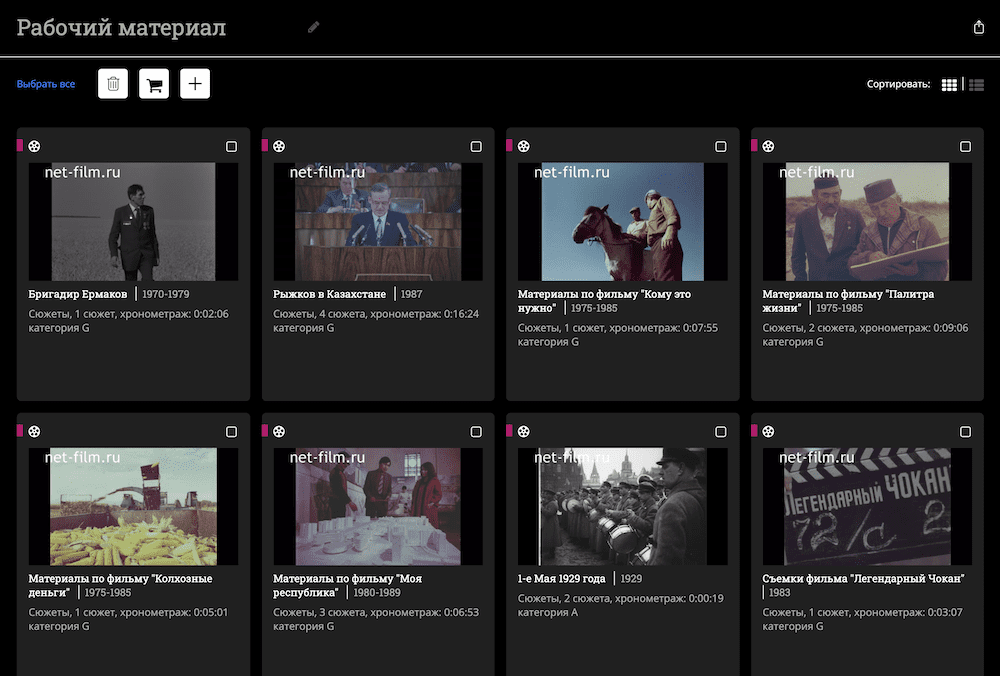Image resolution: width=1000 pixels, height=676 pixels.
Task: Click the pink marker on Палитра жизни card
Action: pyautogui.click(x=754, y=146)
